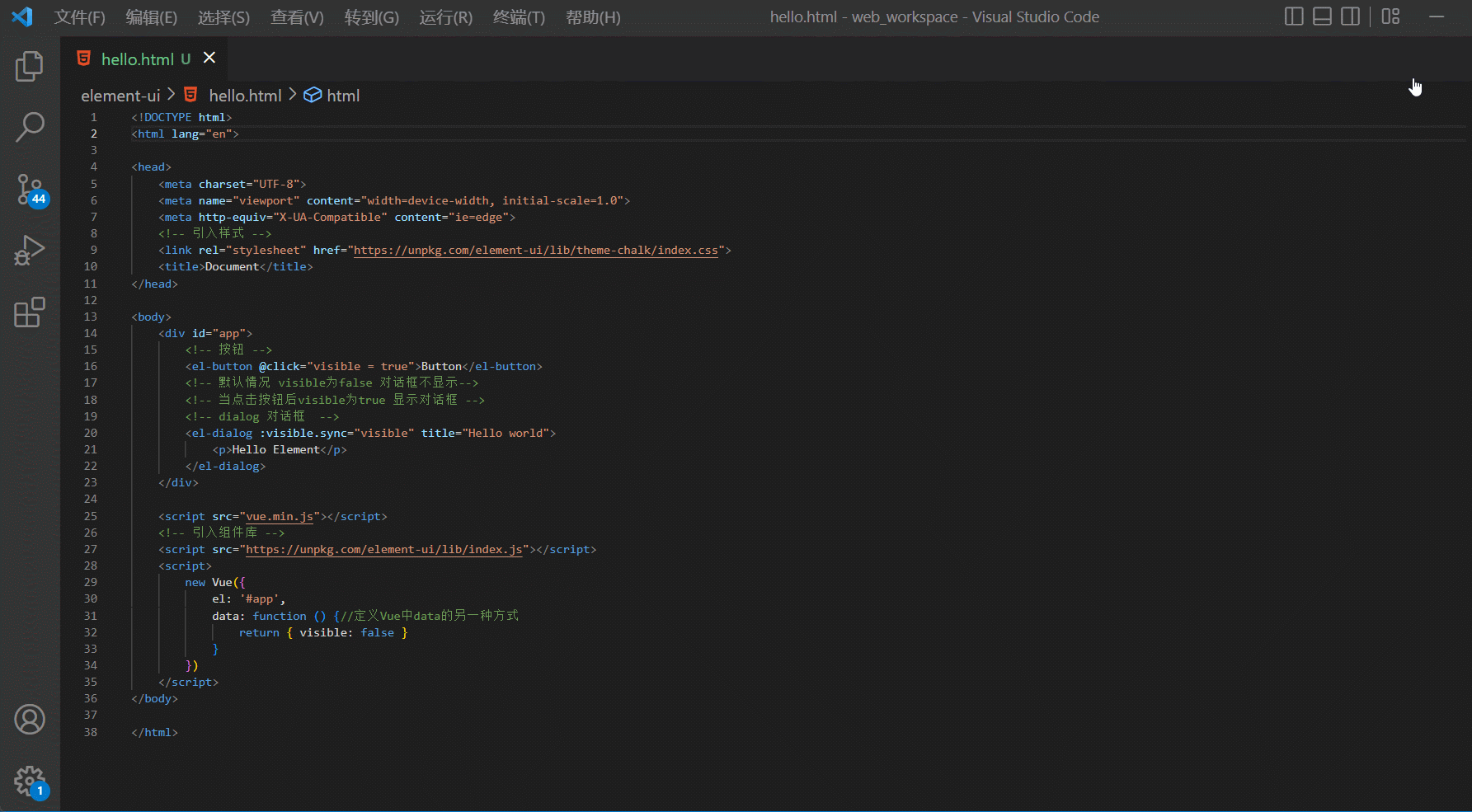The width and height of the screenshot is (1472, 812).
Task: Open Customize Layout icon
Action: [1391, 16]
